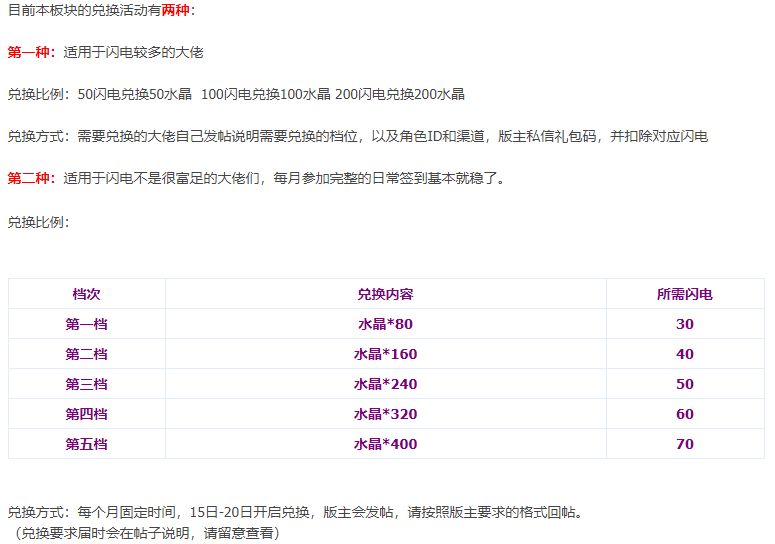Click the standalone '兑换比例:' label above the table
This screenshot has width=775, height=544.
(x=39, y=222)
